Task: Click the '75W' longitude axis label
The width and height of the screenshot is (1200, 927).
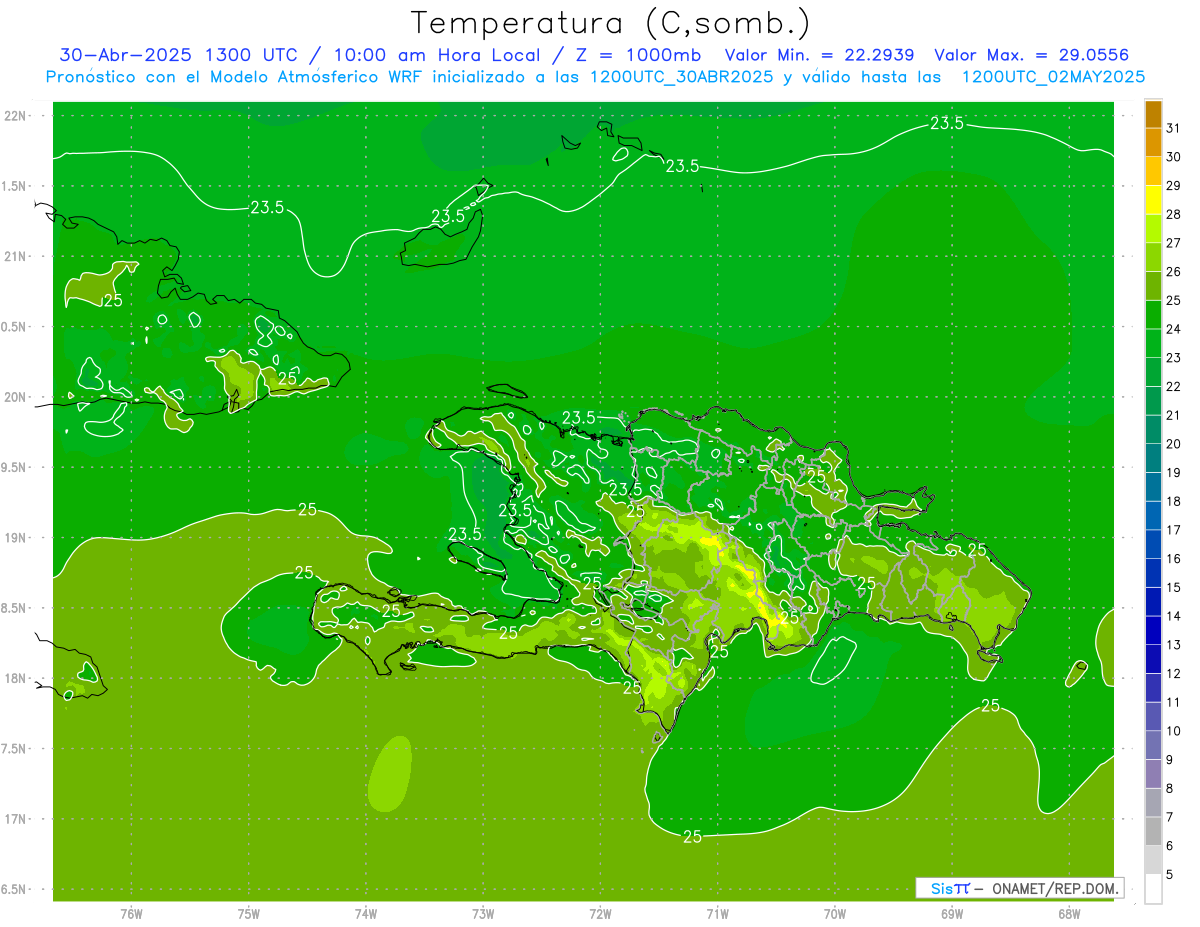Action: click(249, 914)
